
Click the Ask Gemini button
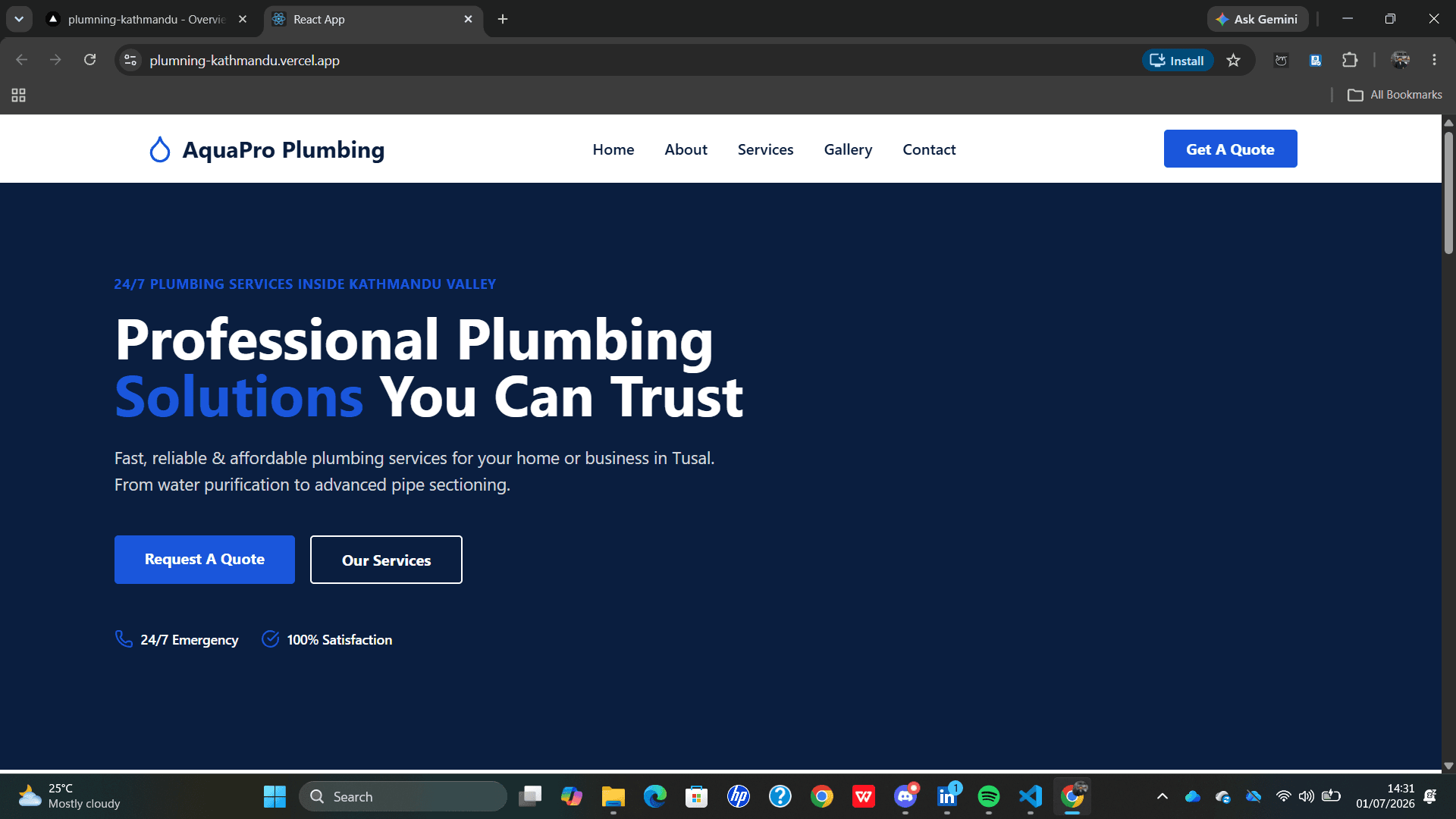tap(1257, 19)
